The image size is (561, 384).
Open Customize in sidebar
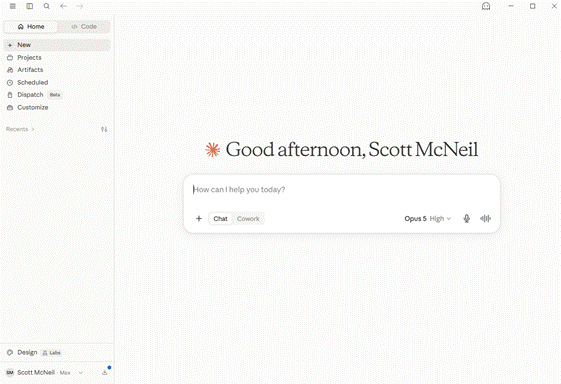tap(57, 107)
